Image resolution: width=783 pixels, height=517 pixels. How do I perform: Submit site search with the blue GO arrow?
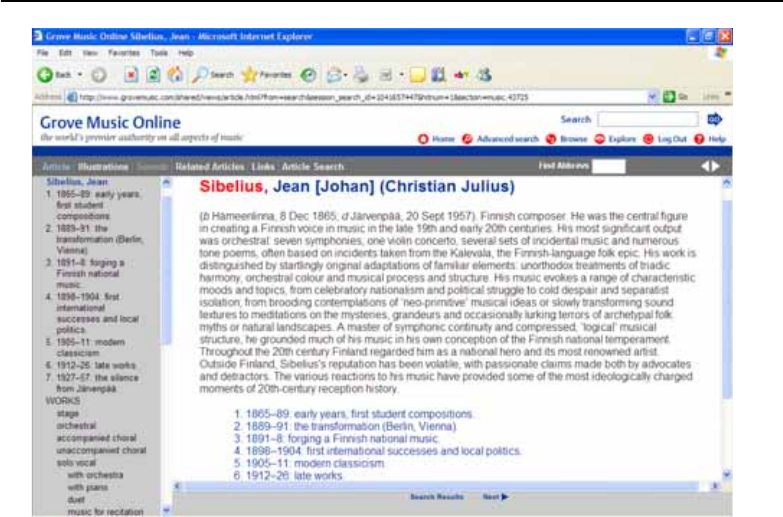[x=715, y=119]
